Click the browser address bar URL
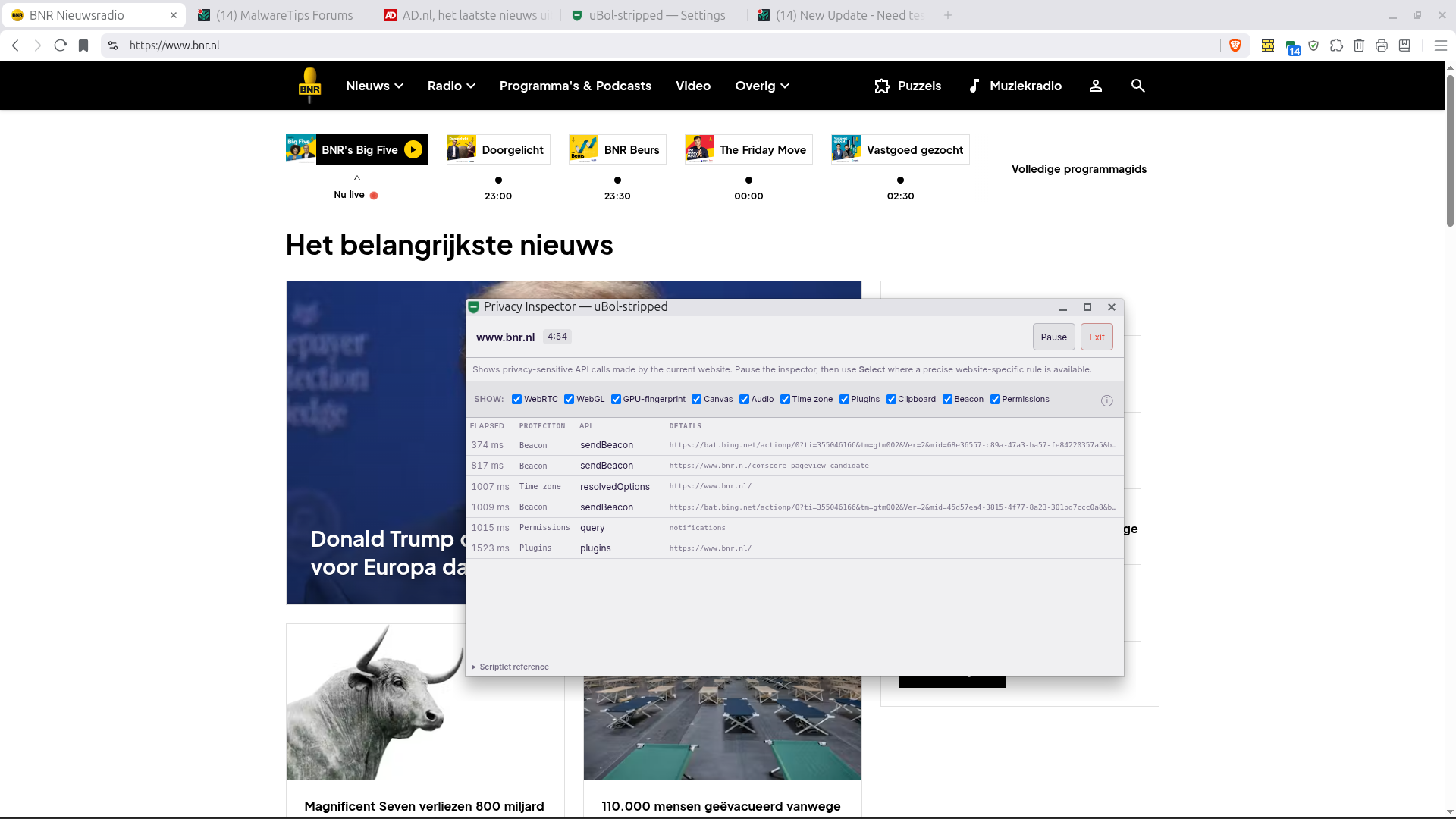This screenshot has height=819, width=1456. pos(174,45)
